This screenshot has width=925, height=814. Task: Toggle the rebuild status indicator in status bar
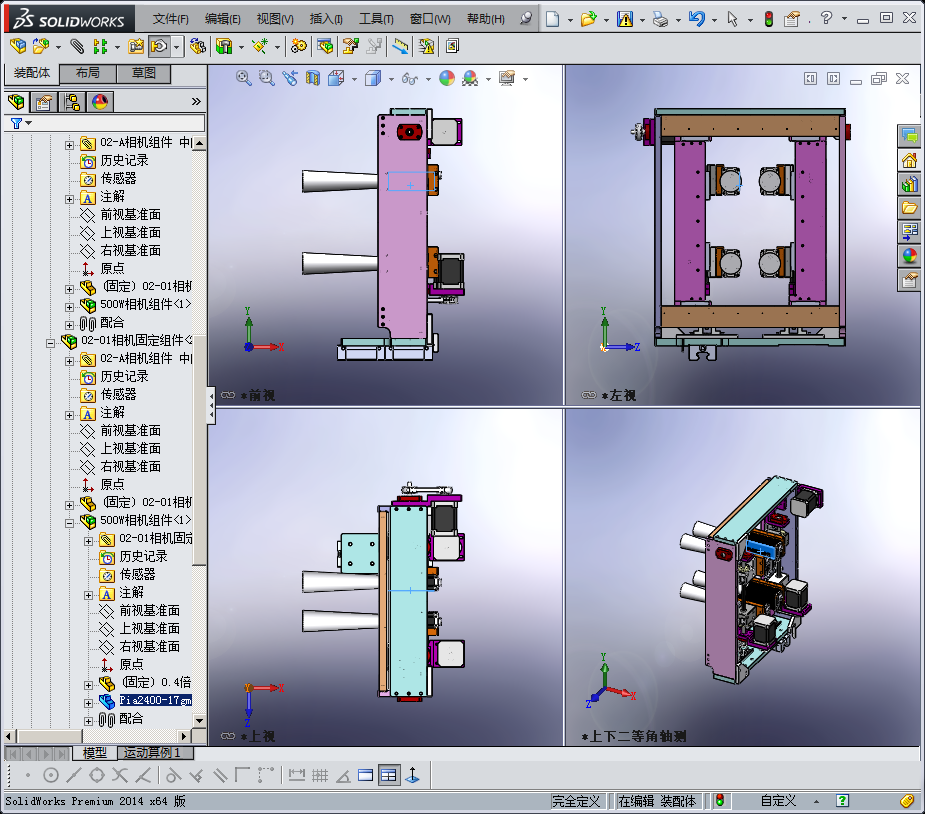pos(720,800)
